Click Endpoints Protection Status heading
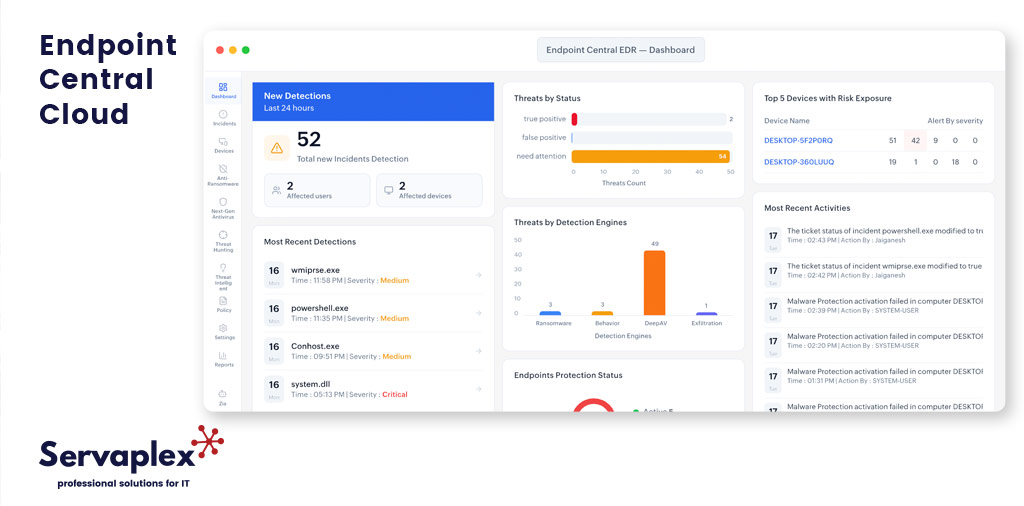The height and width of the screenshot is (506, 1024). tap(568, 375)
